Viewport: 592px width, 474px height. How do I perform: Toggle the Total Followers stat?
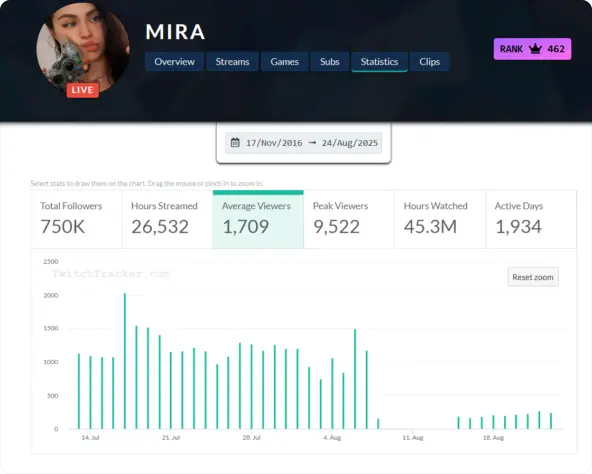[x=76, y=219]
